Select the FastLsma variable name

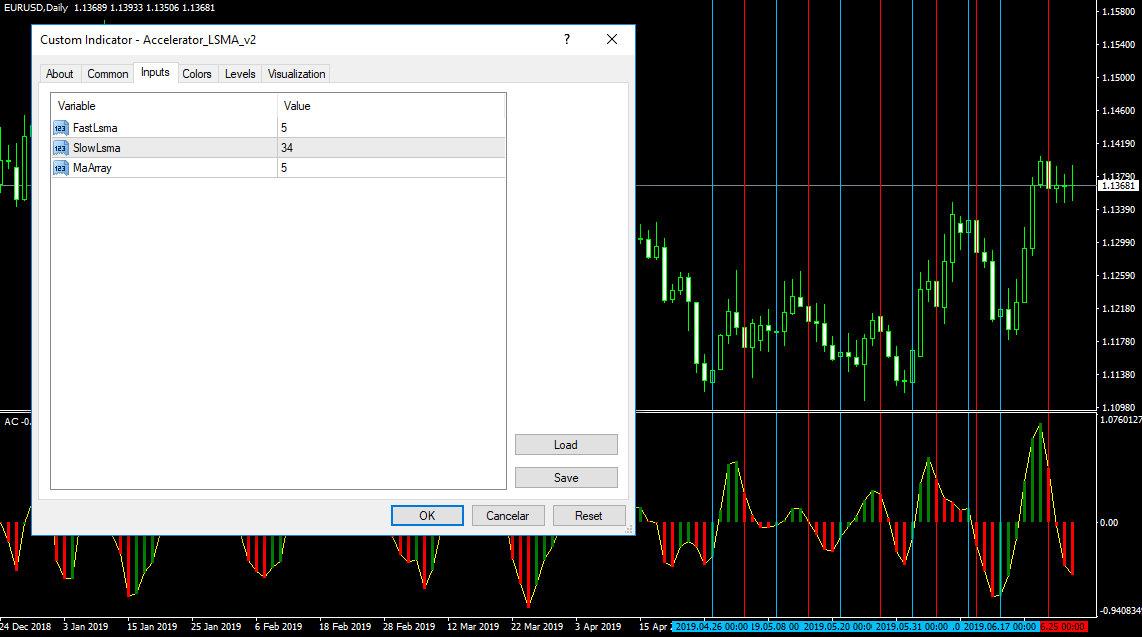95,128
